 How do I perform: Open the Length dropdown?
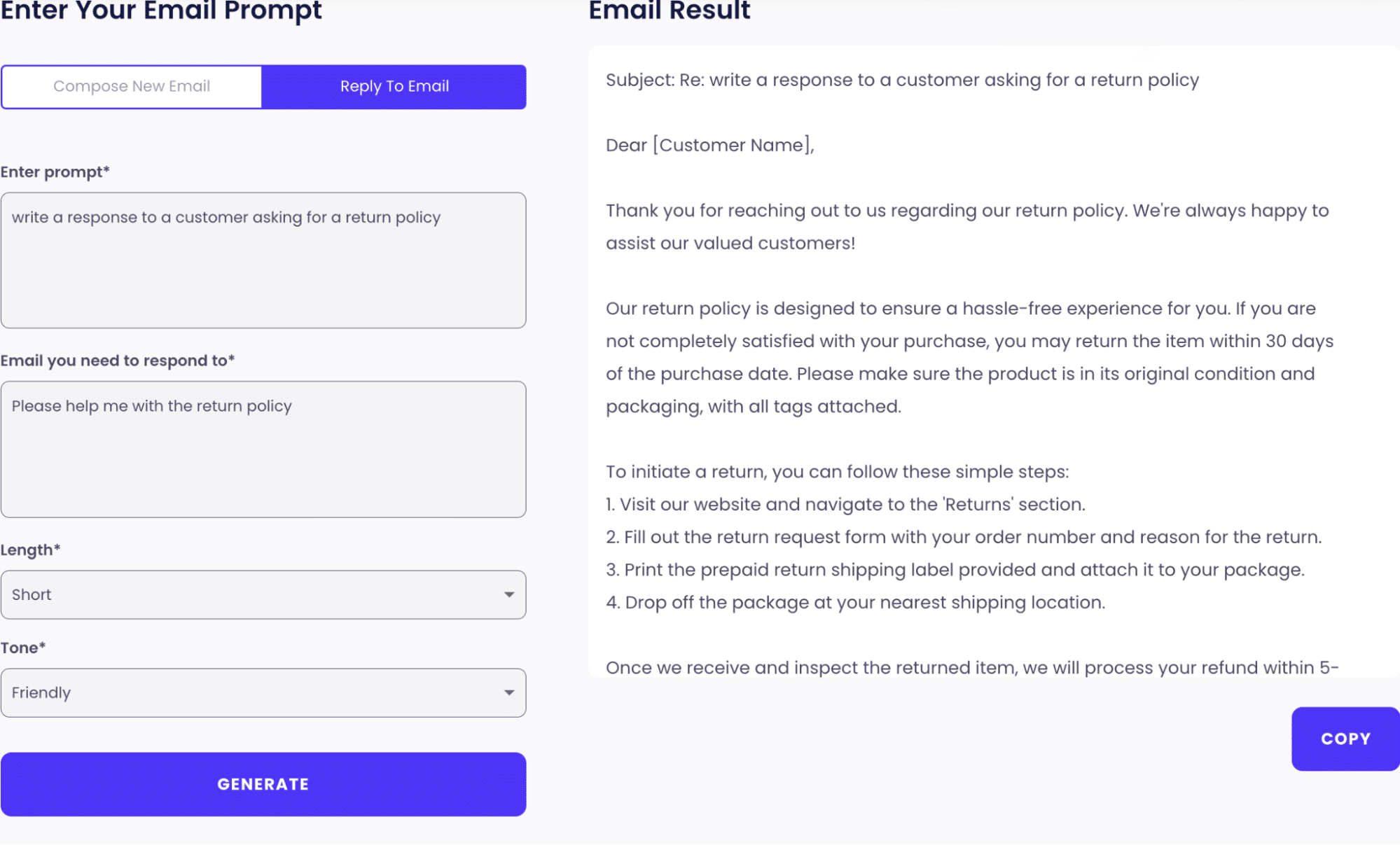point(263,594)
